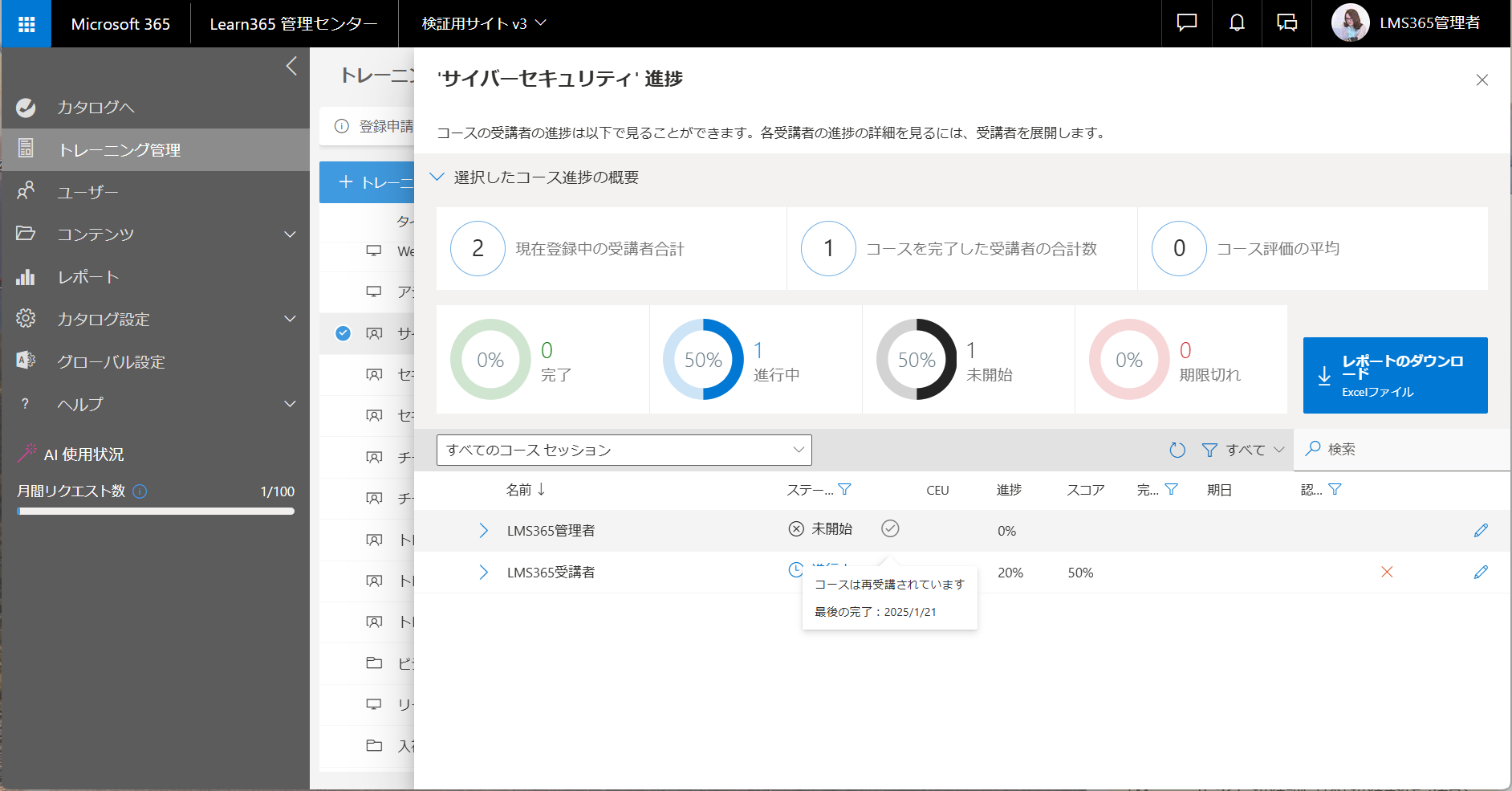Viewport: 1512px width, 791px height.
Task: Open the レポート menu in sidebar
Action: 88,277
